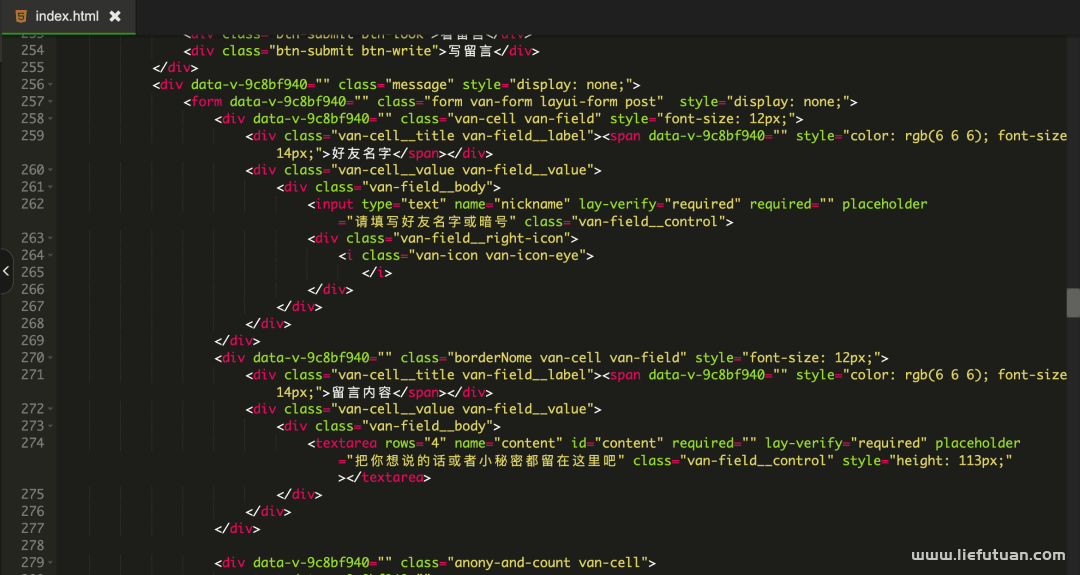This screenshot has width=1080, height=575.
Task: Click the btn-write div code line
Action: click(x=360, y=51)
